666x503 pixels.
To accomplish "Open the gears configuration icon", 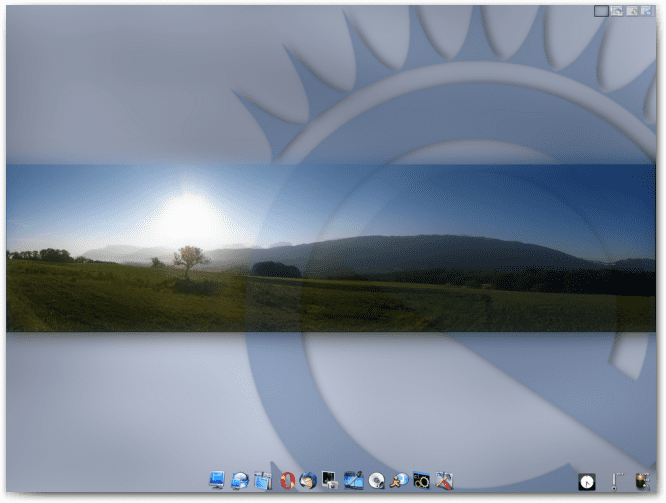I will pyautogui.click(x=422, y=480).
